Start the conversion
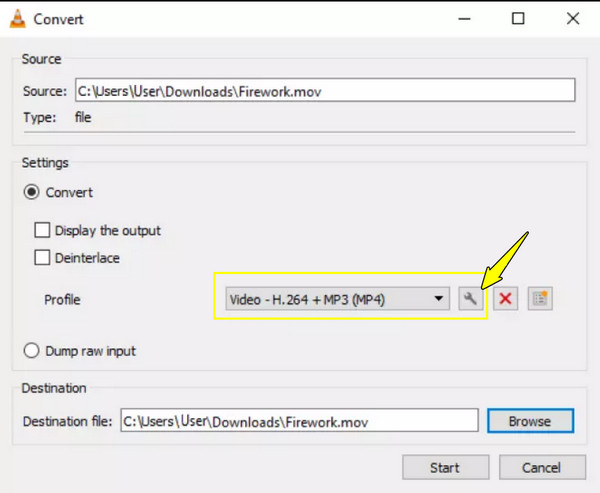This screenshot has width=600, height=493. pyautogui.click(x=445, y=467)
